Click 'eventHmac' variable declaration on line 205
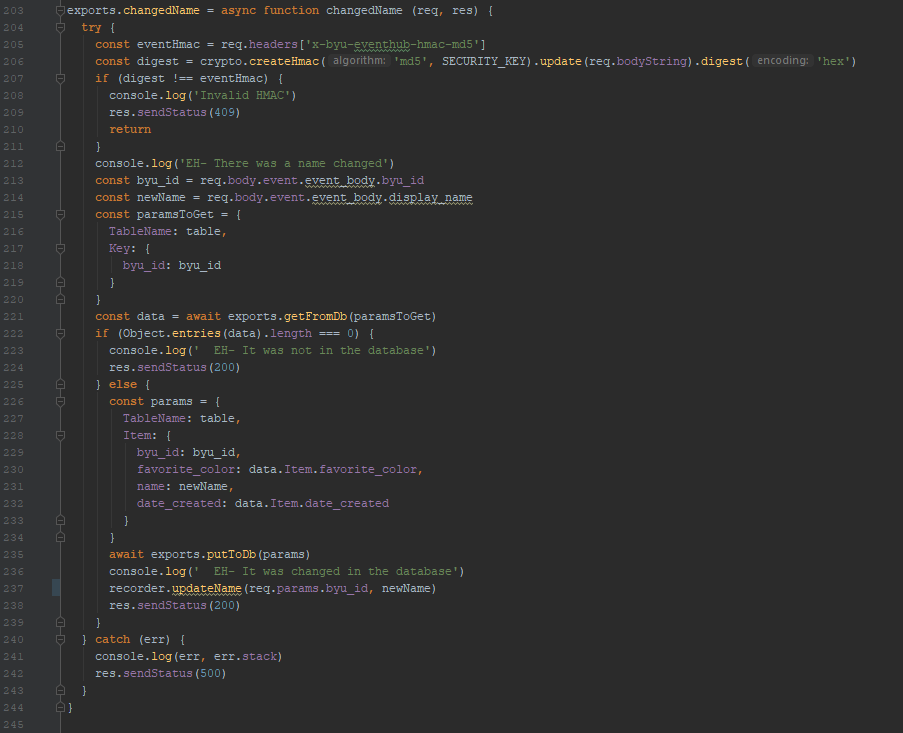 point(168,44)
